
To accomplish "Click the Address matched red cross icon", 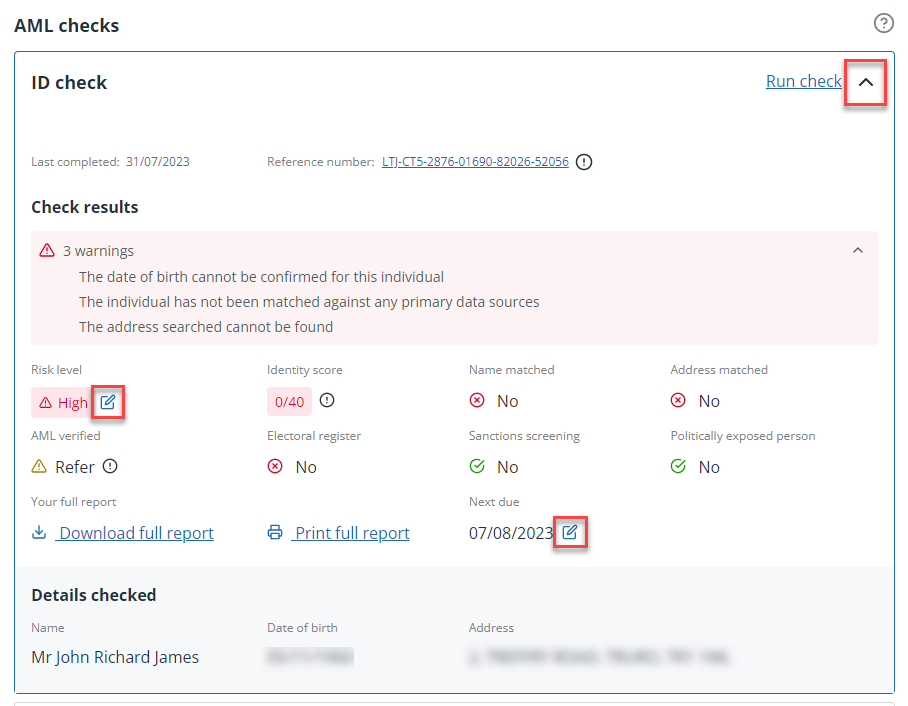I will click(678, 401).
